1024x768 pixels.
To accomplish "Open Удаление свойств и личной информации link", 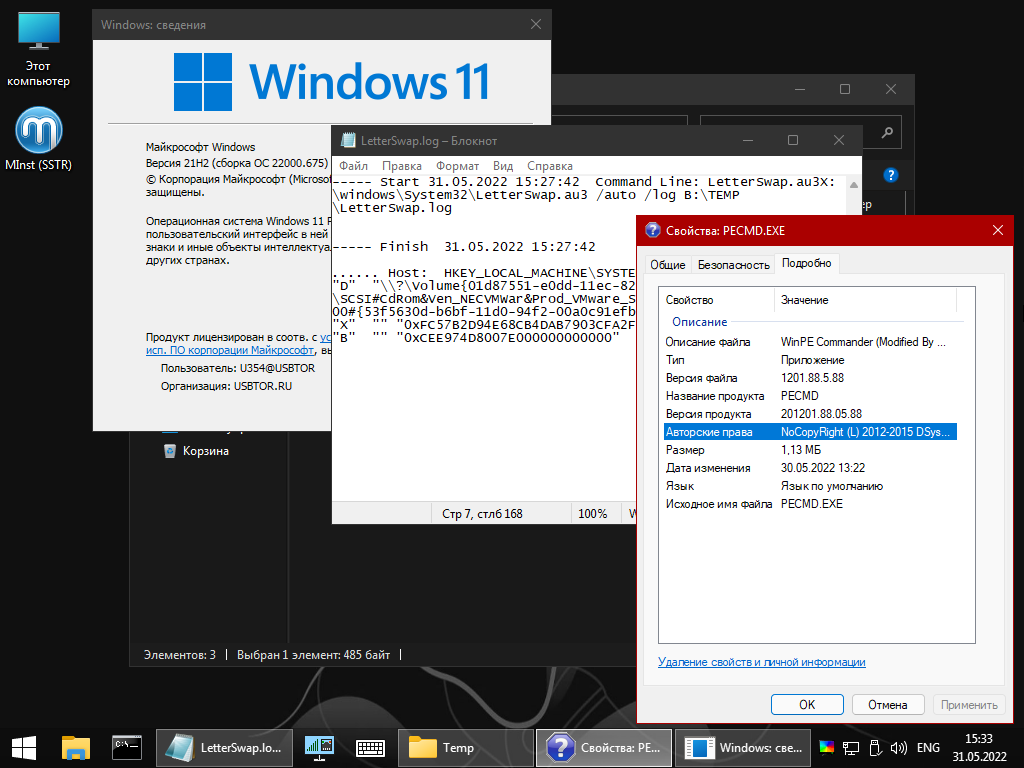I will [x=761, y=662].
